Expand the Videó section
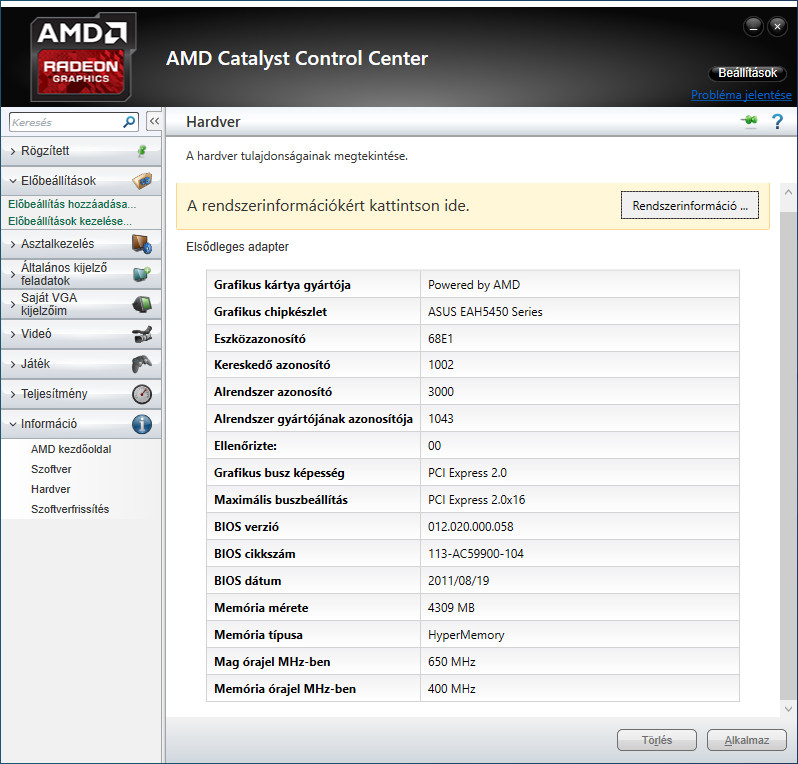 pos(81,334)
